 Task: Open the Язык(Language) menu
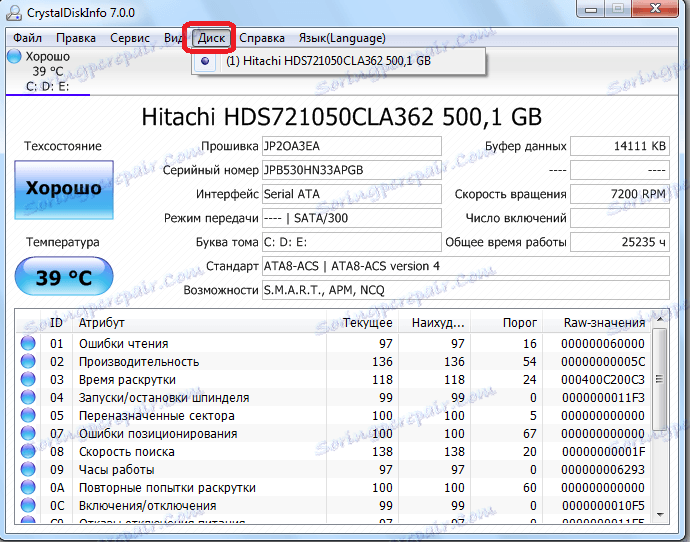342,38
